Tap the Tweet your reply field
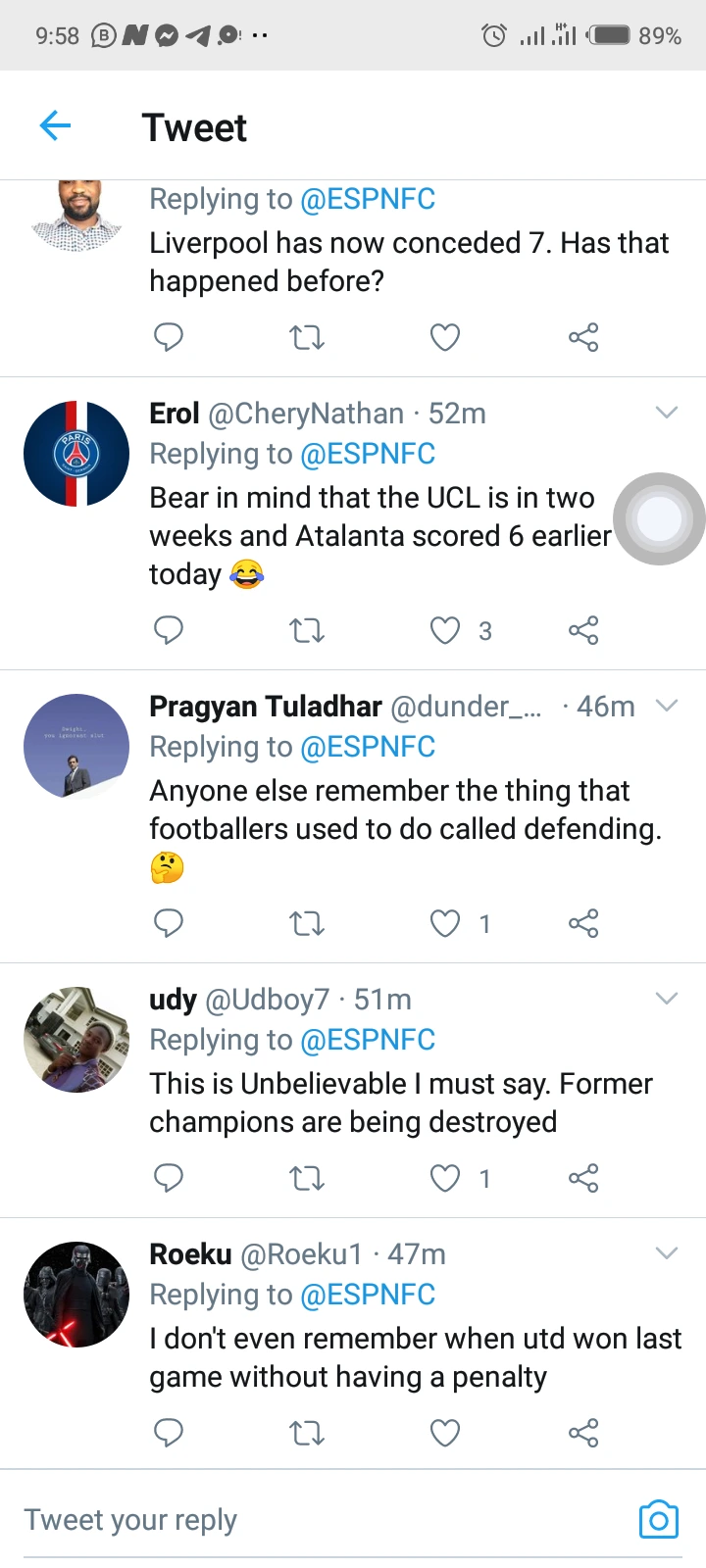This screenshot has width=706, height=1568. tap(294, 1520)
